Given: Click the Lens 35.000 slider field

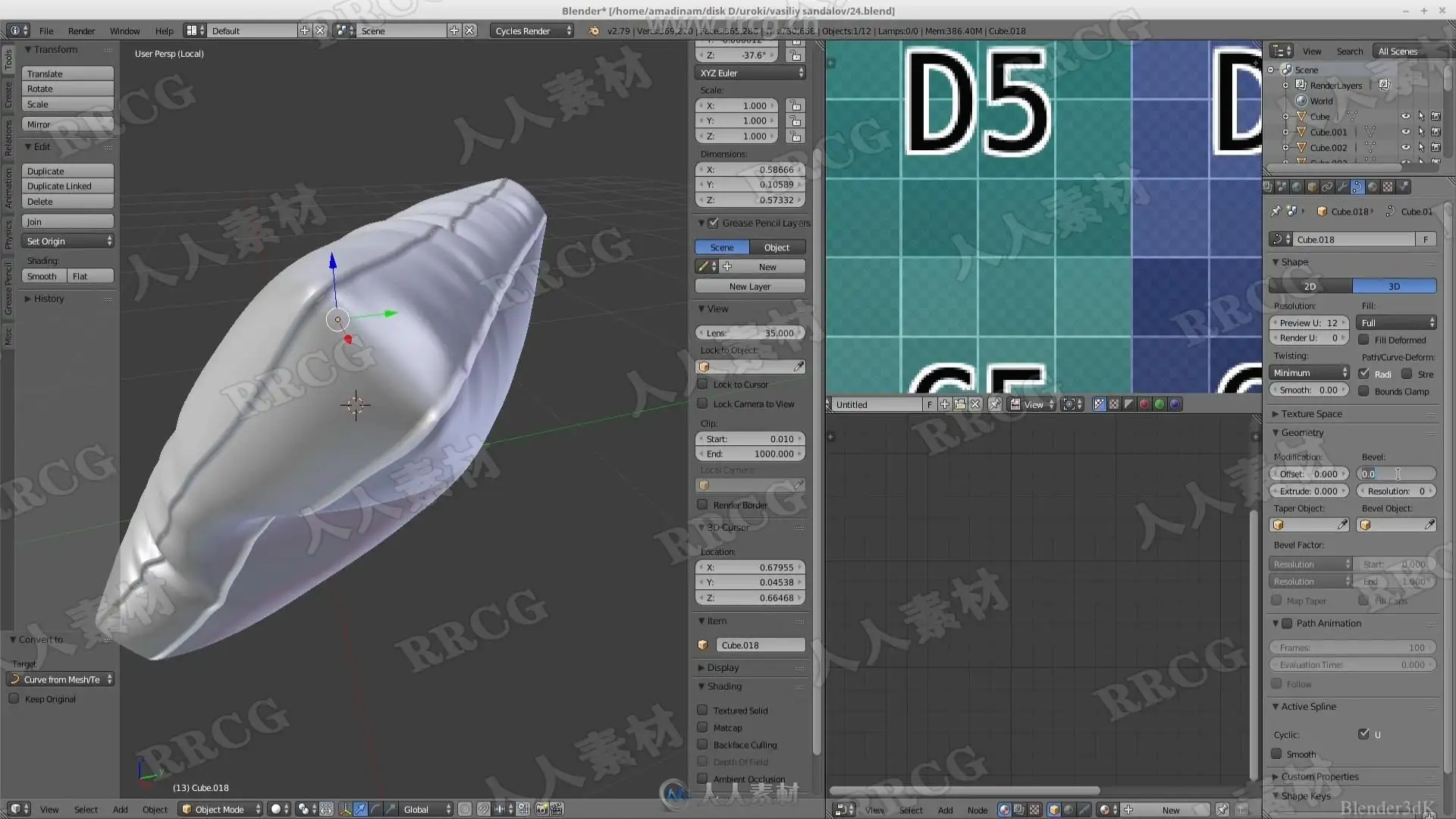Looking at the screenshot, I should pyautogui.click(x=749, y=333).
